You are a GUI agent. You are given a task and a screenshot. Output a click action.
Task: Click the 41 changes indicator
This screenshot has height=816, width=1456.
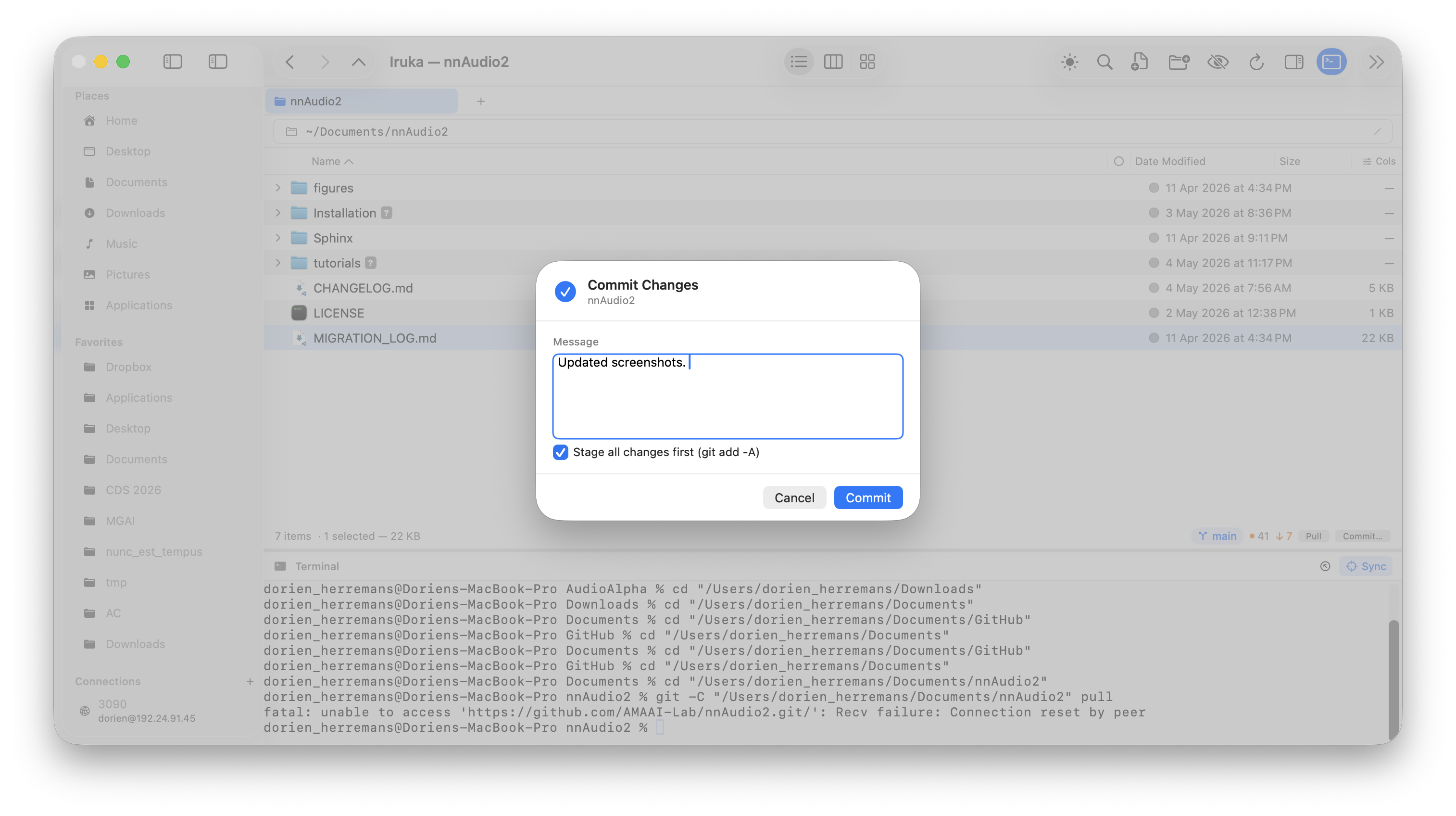[1259, 535]
